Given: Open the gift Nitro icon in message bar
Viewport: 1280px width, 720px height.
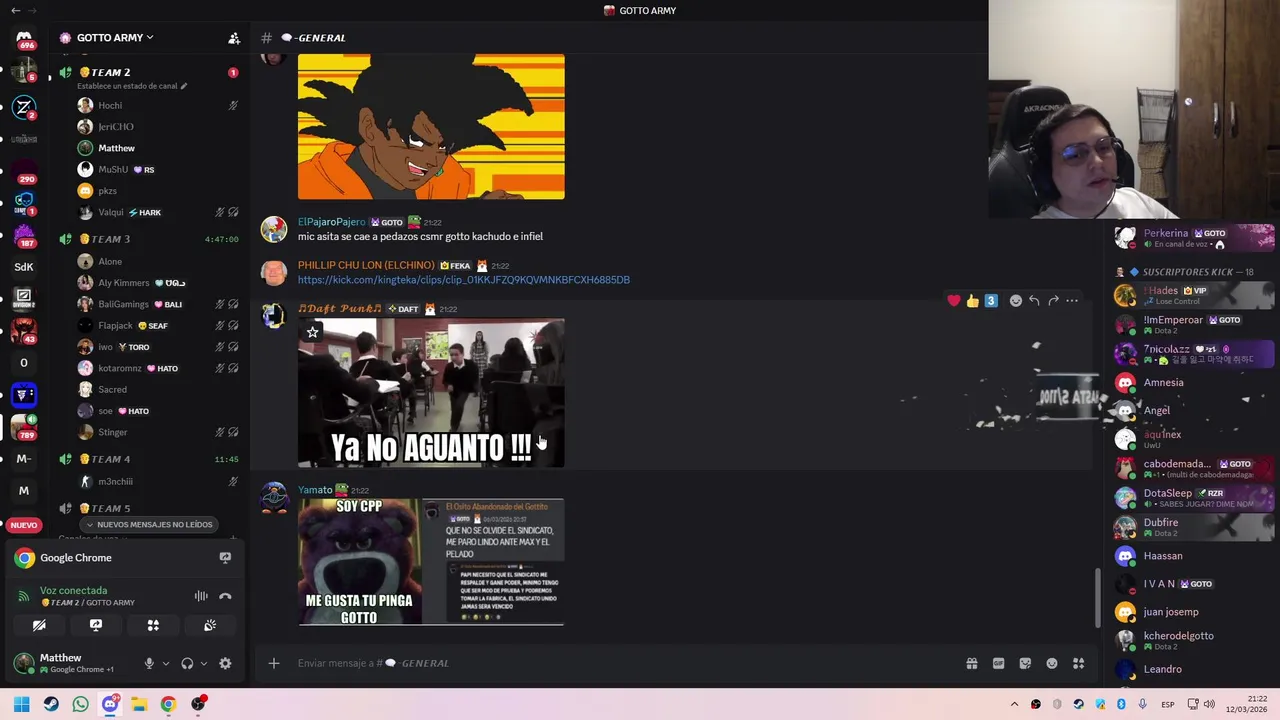Looking at the screenshot, I should (971, 663).
